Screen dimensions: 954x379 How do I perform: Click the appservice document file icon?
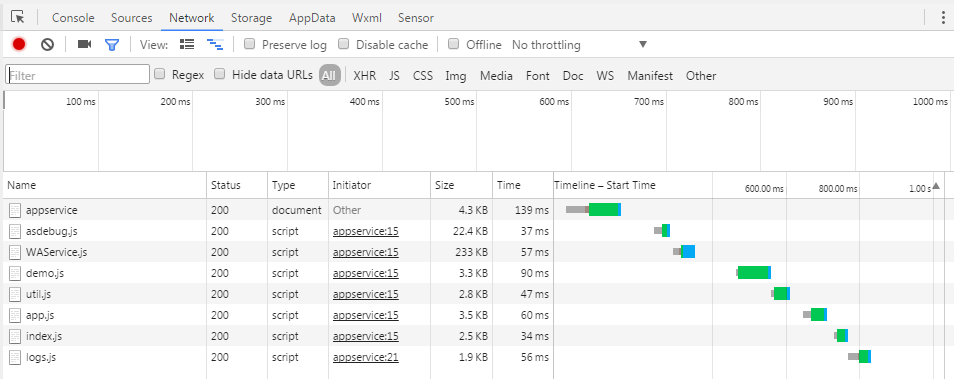click(x=15, y=210)
